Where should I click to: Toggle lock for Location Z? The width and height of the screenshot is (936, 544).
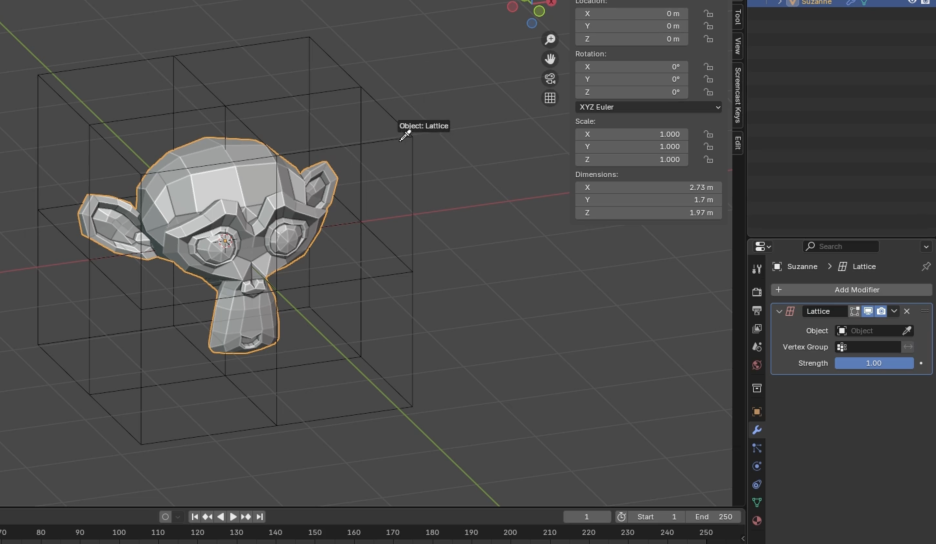708,39
